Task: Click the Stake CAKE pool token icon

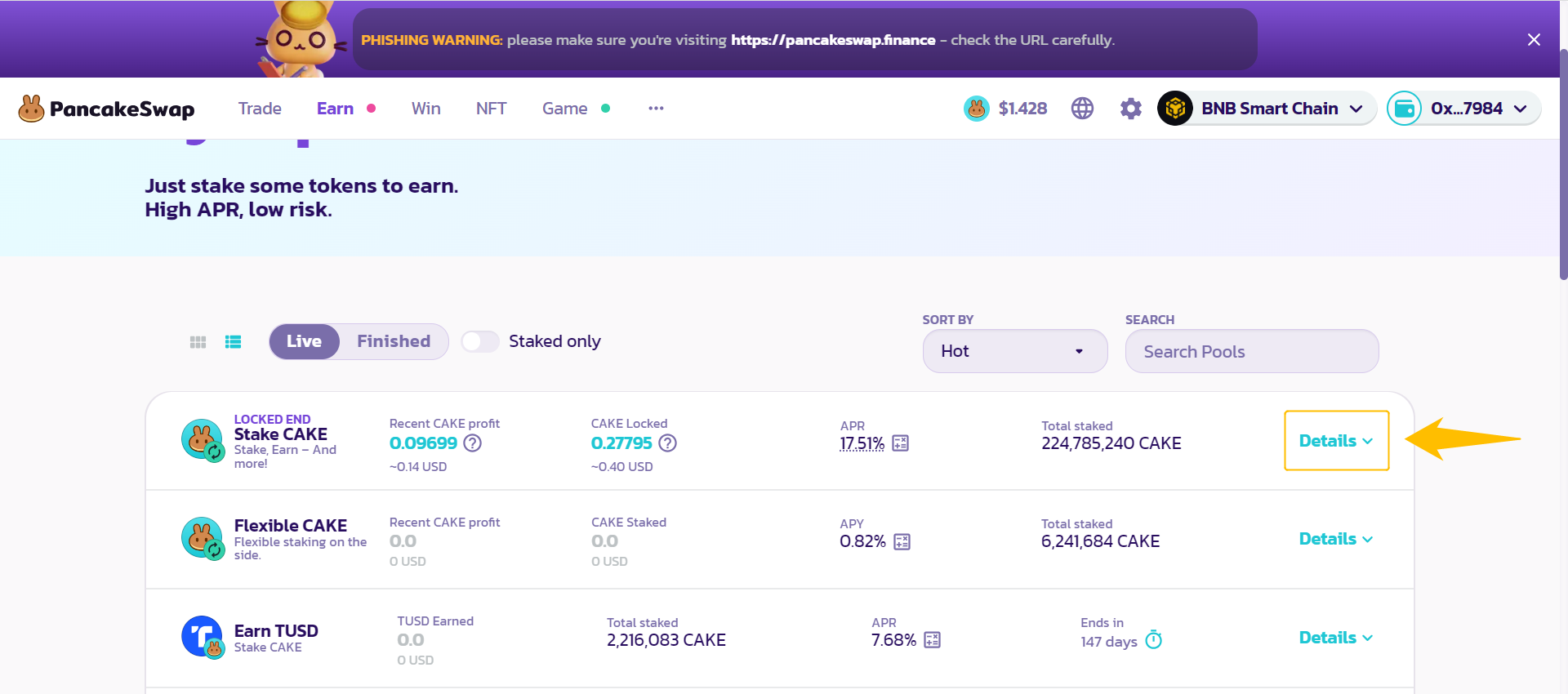Action: [202, 441]
